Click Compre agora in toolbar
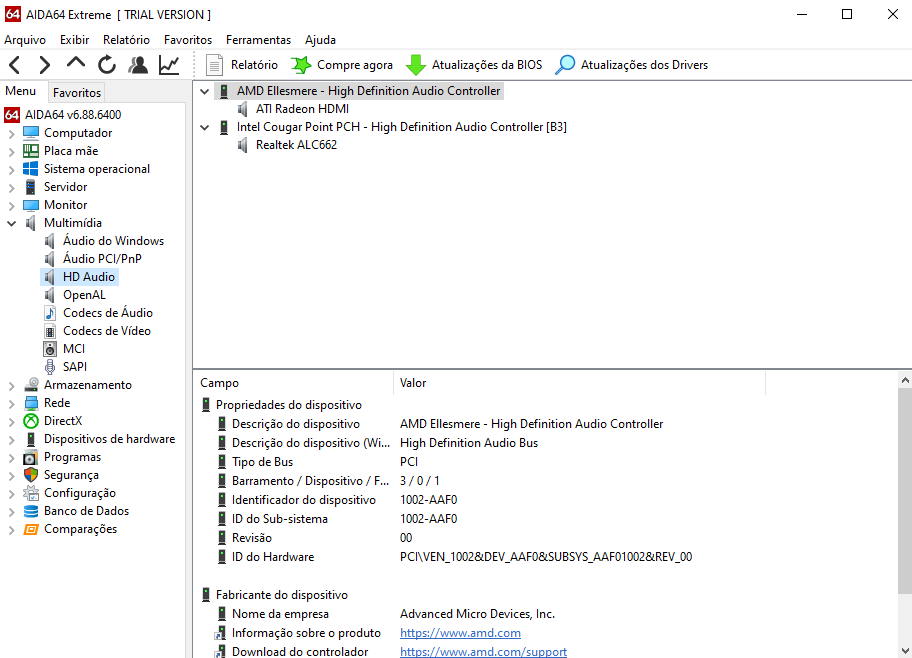This screenshot has width=912, height=658. 342,65
